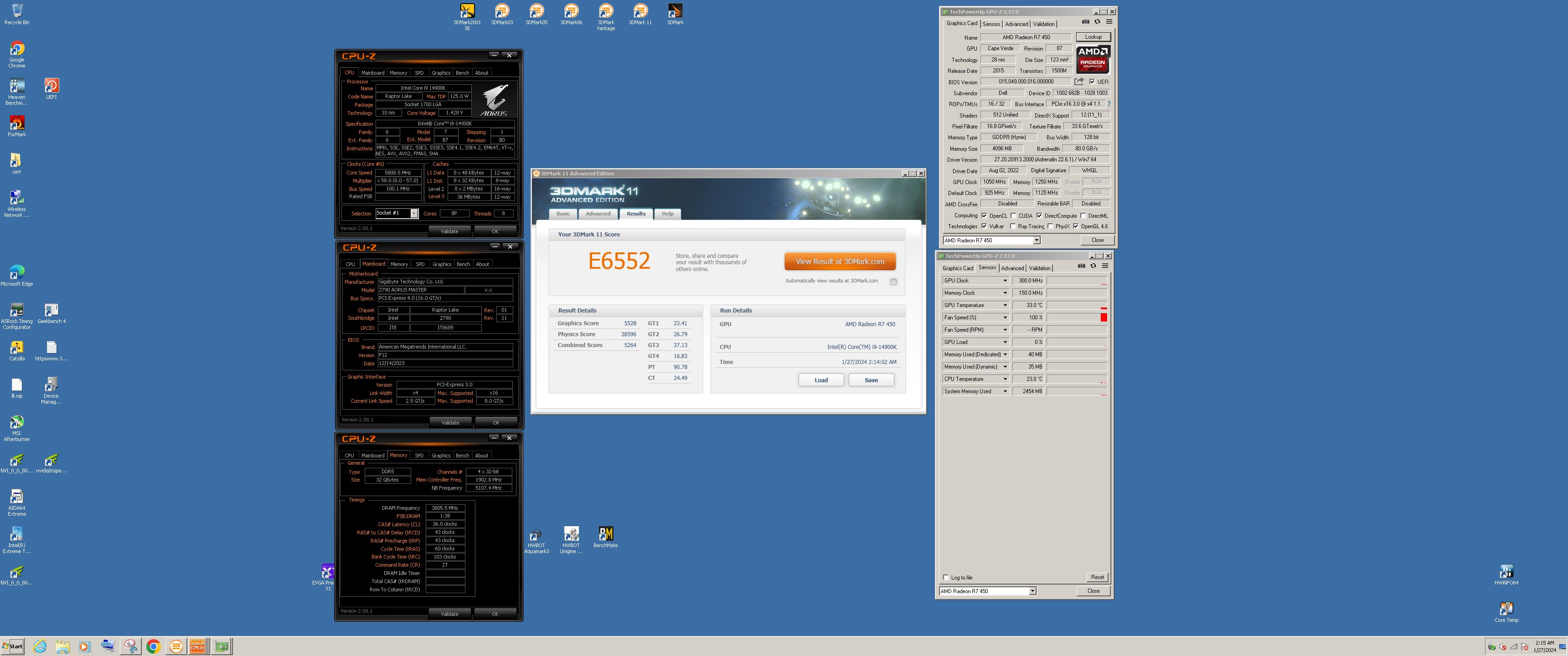Expand the Fan Speed (%) sensor dropdown

point(1005,318)
